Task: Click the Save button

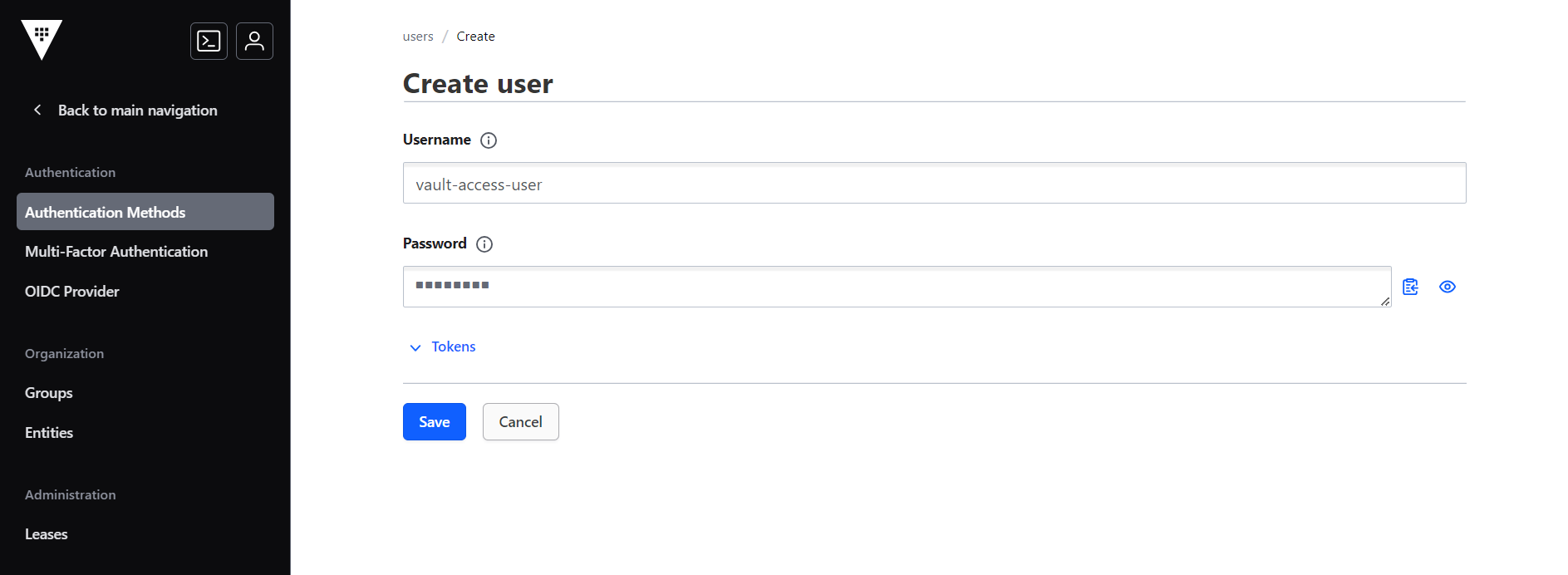Action: (x=434, y=421)
